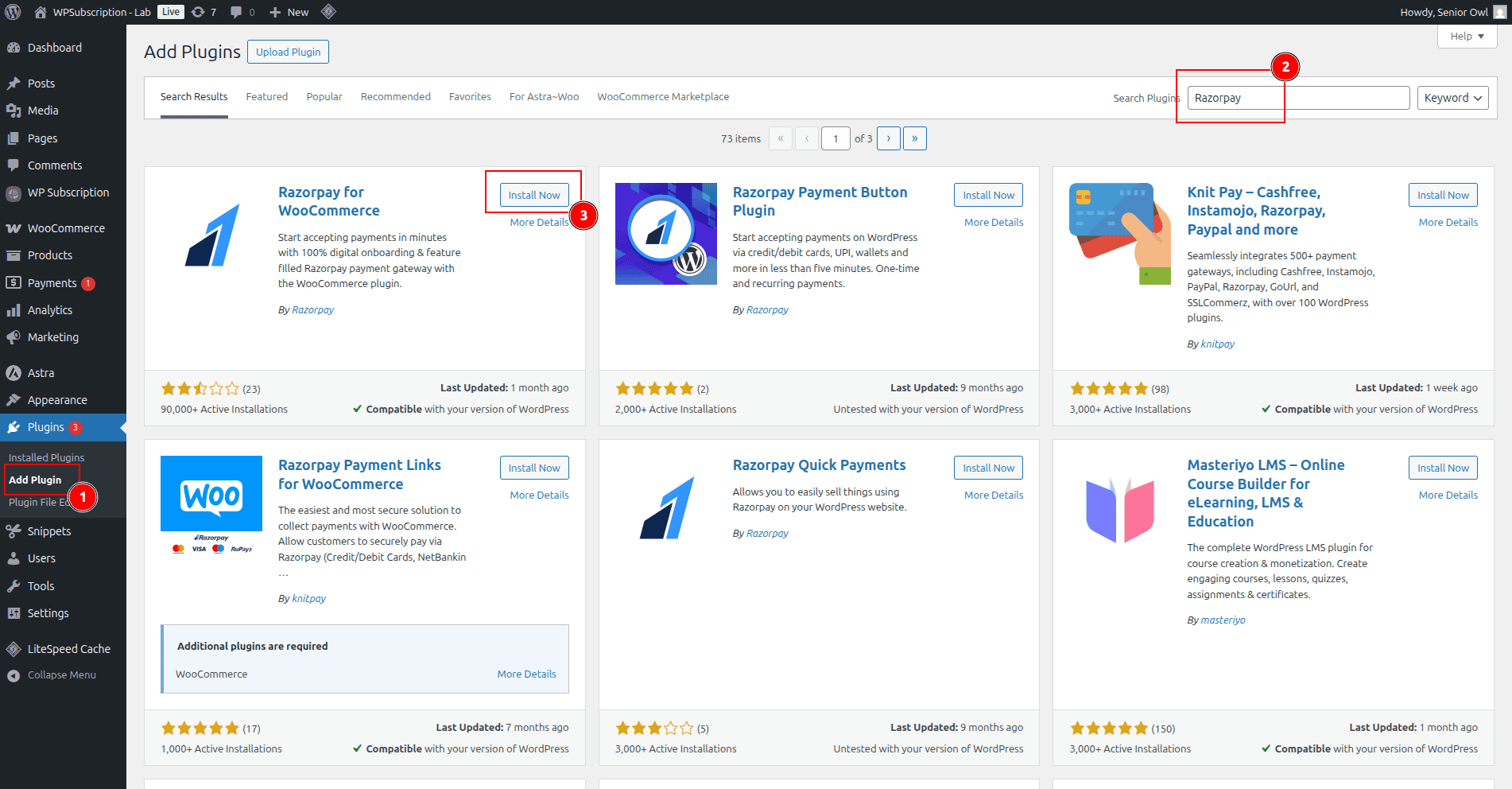
Task: Install Razorpay for WooCommerce plugin
Action: point(534,195)
